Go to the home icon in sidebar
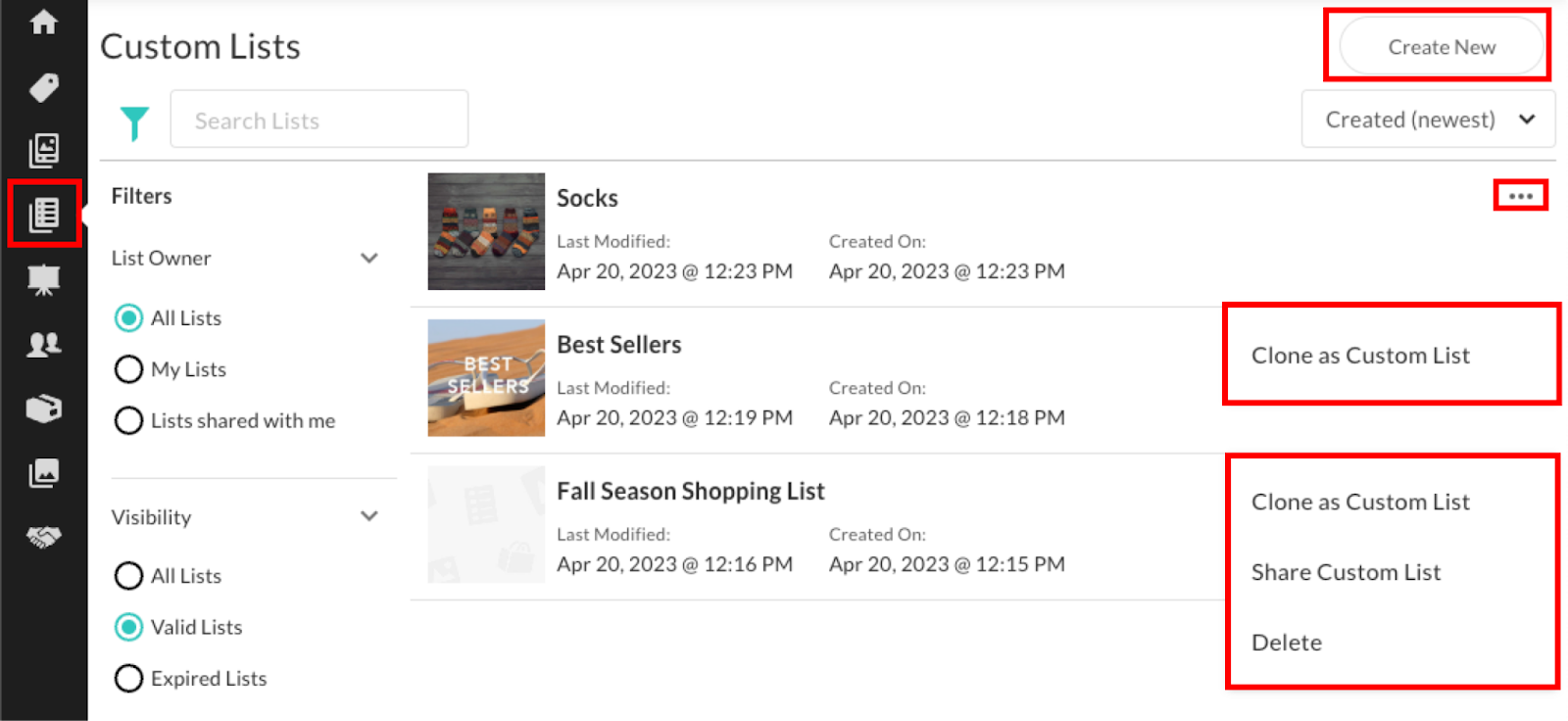The height and width of the screenshot is (721, 1568). 43,23
